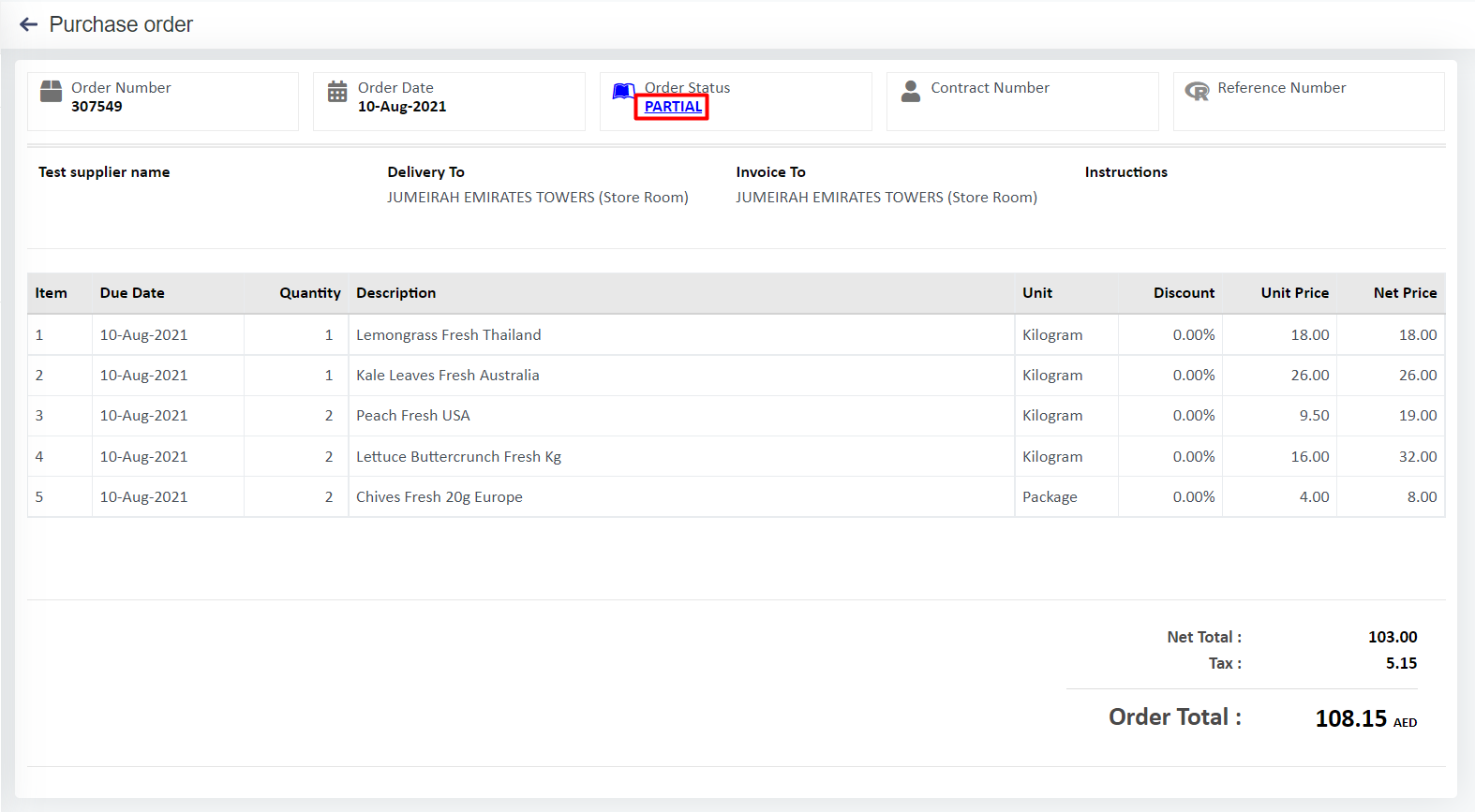Click unit price 16.00 for Lettuce
The width and height of the screenshot is (1475, 812).
(x=1310, y=457)
